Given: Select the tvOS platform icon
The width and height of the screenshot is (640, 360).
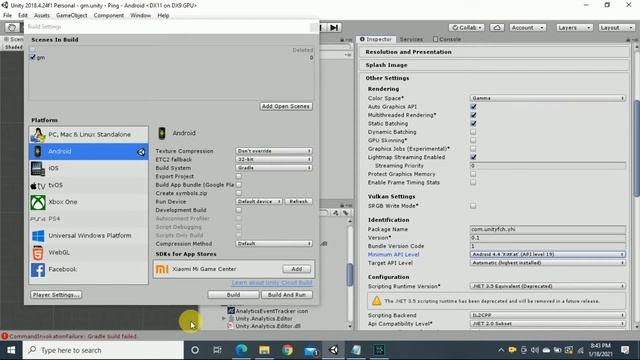Looking at the screenshot, I should pos(38,185).
